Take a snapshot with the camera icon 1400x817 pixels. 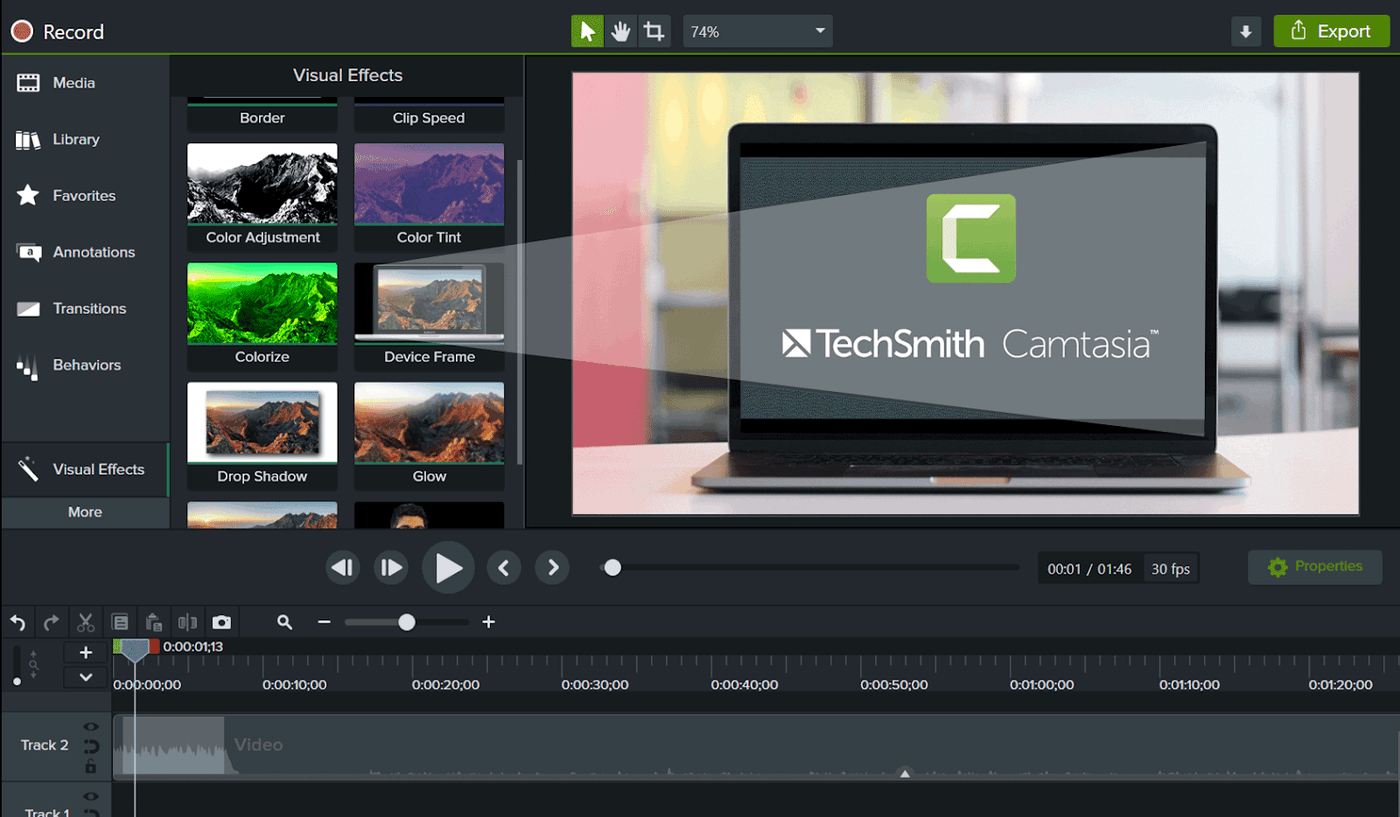coord(221,621)
